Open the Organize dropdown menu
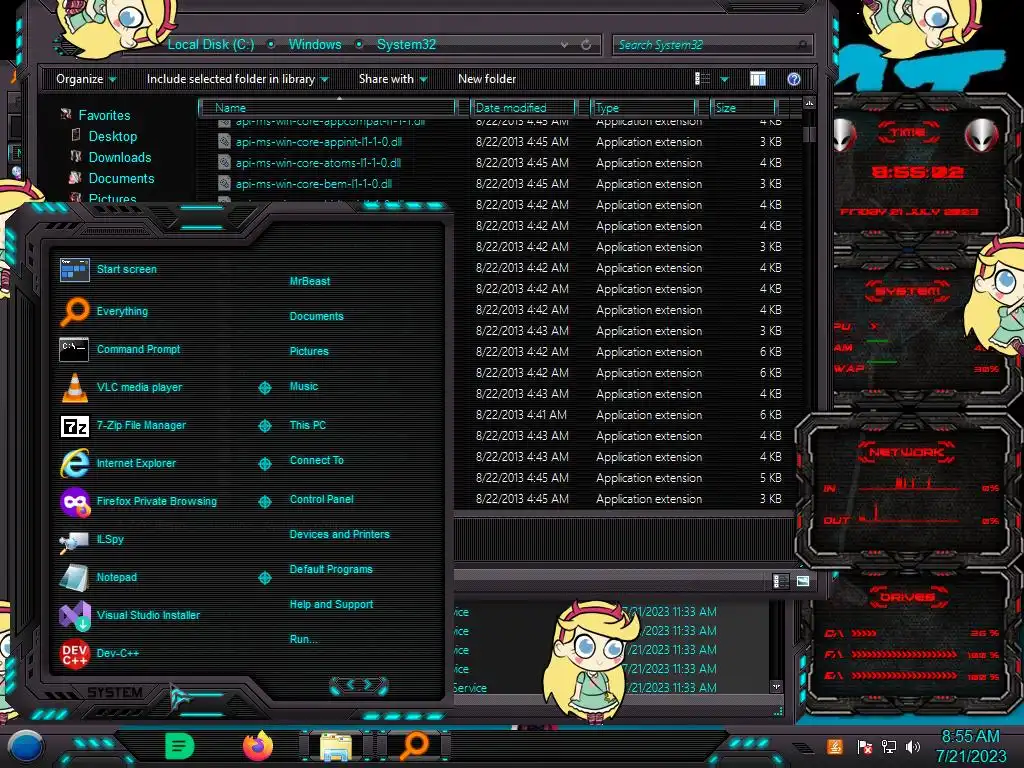Viewport: 1024px width, 768px height. (86, 79)
